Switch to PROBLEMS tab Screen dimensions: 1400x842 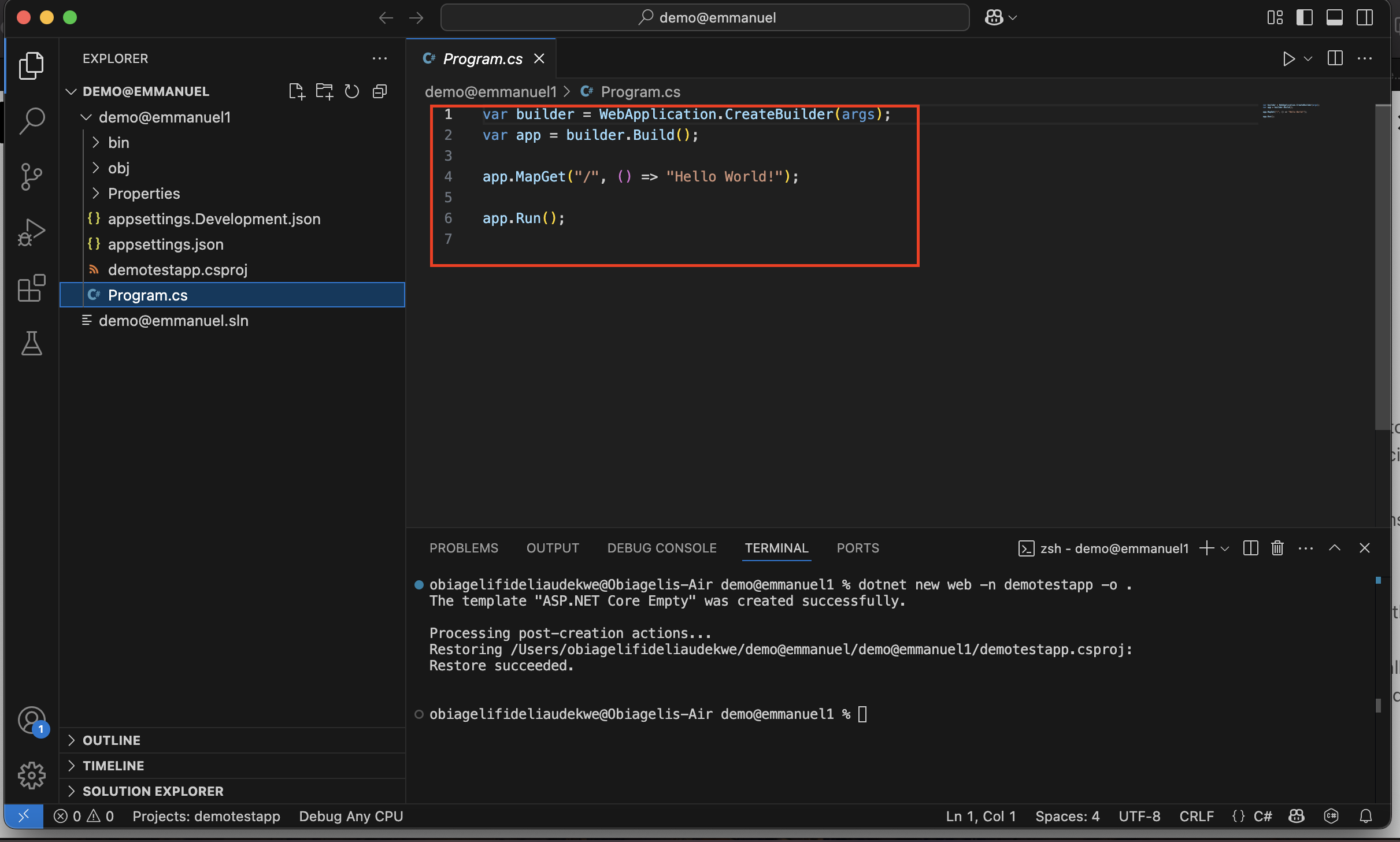point(464,548)
